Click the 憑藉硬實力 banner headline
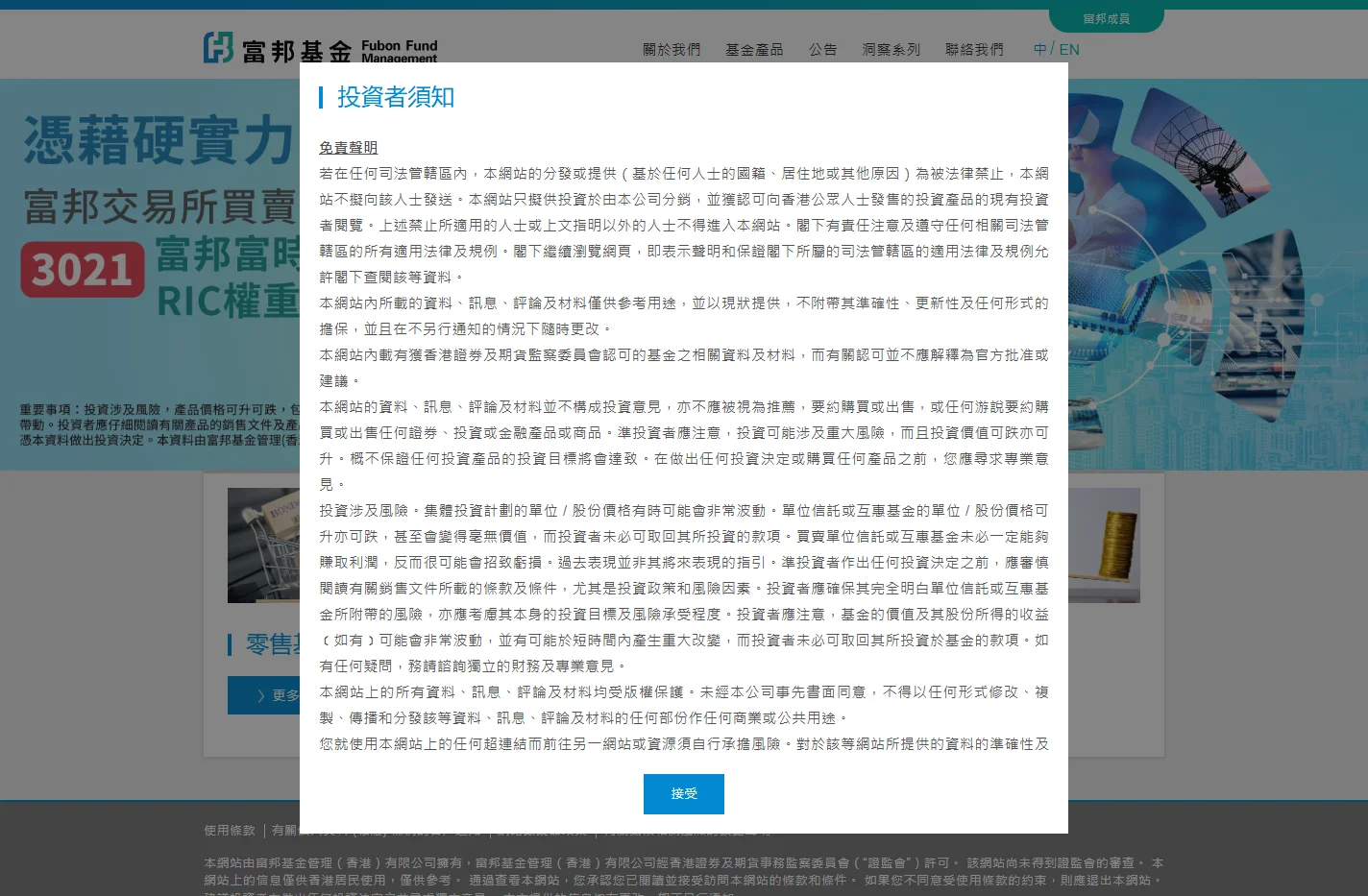 [x=159, y=140]
